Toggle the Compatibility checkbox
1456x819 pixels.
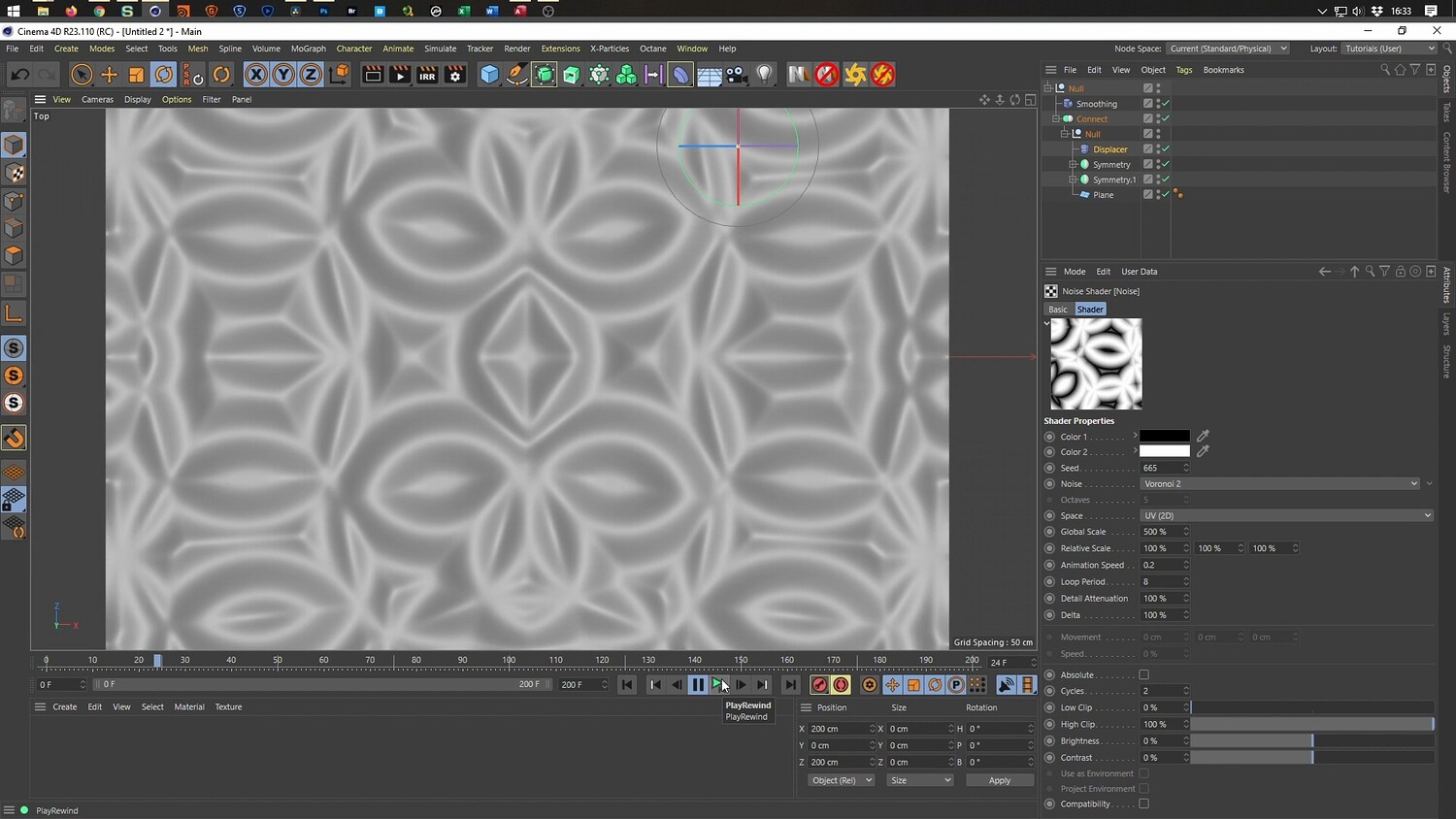1144,804
